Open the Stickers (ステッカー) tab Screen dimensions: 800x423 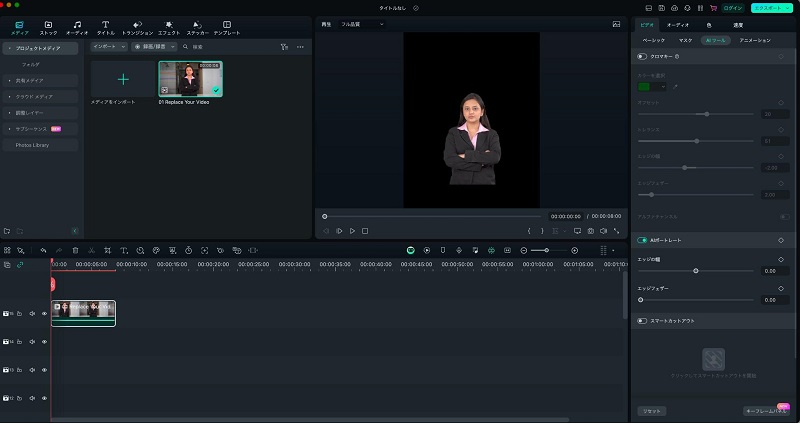coord(197,28)
